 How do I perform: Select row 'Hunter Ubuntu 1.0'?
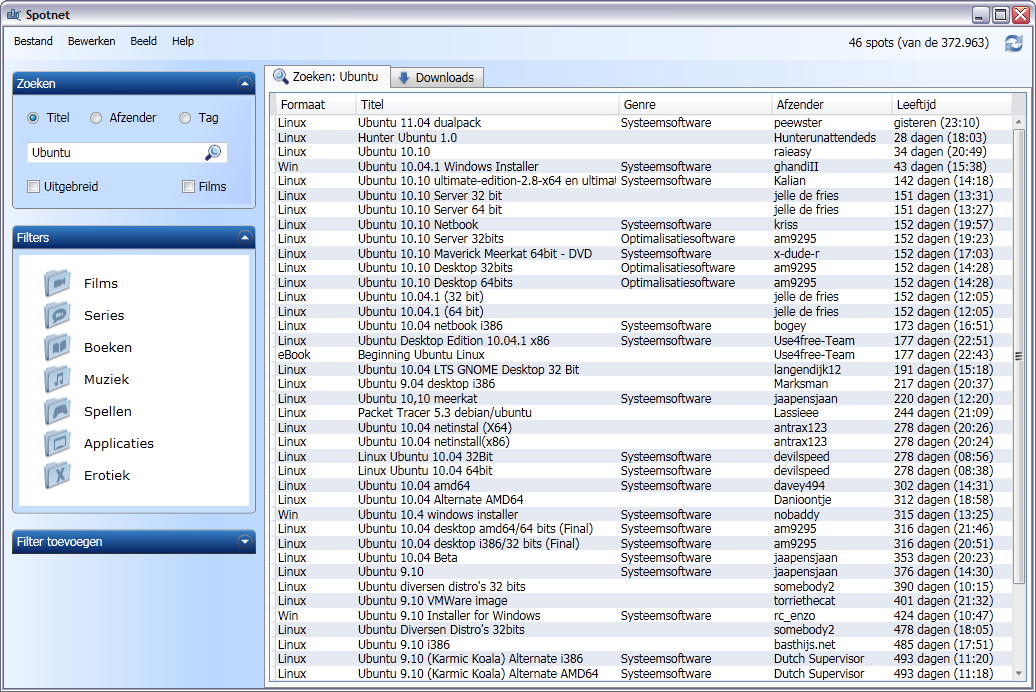[x=644, y=137]
